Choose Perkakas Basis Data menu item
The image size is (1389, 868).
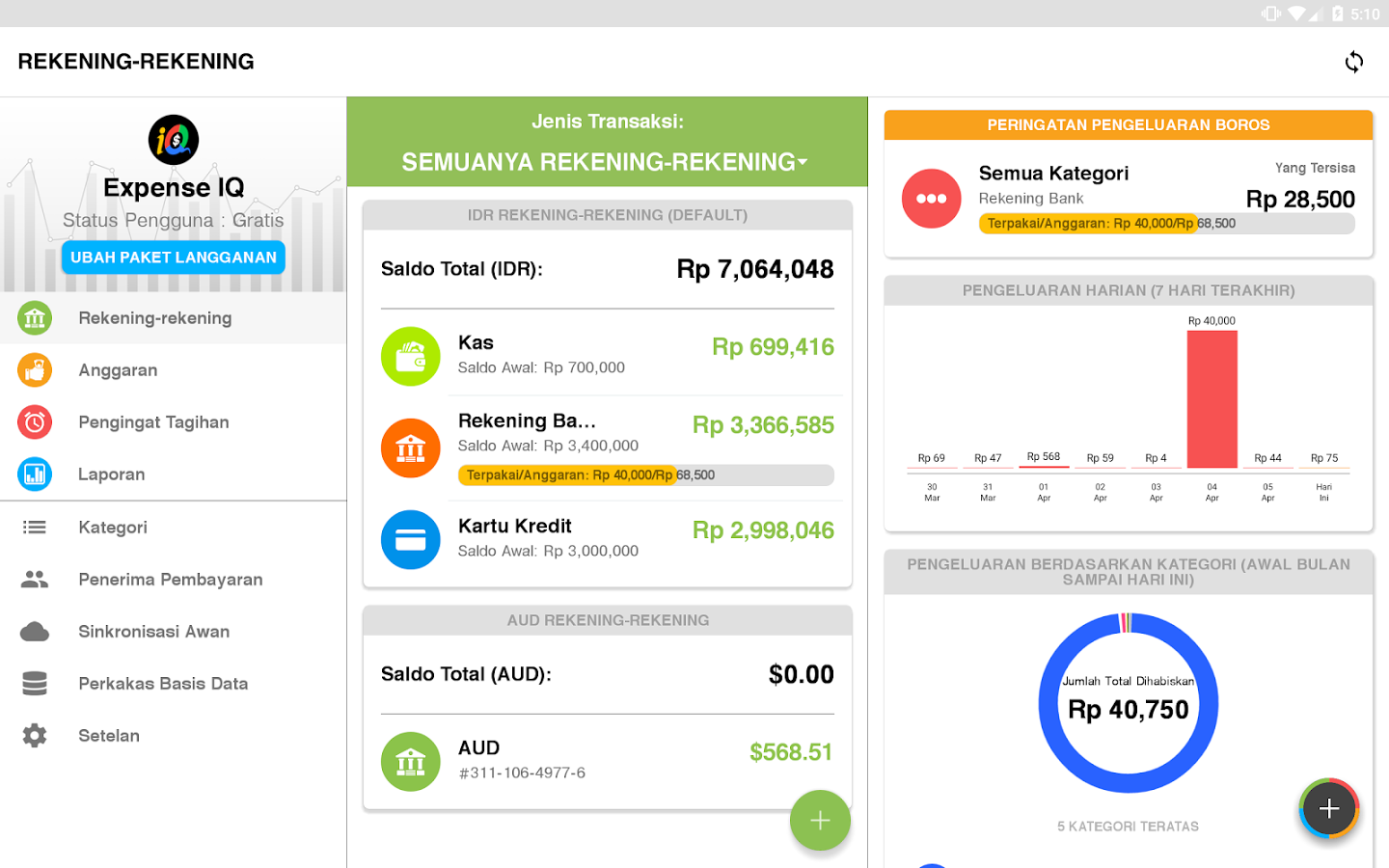174,684
